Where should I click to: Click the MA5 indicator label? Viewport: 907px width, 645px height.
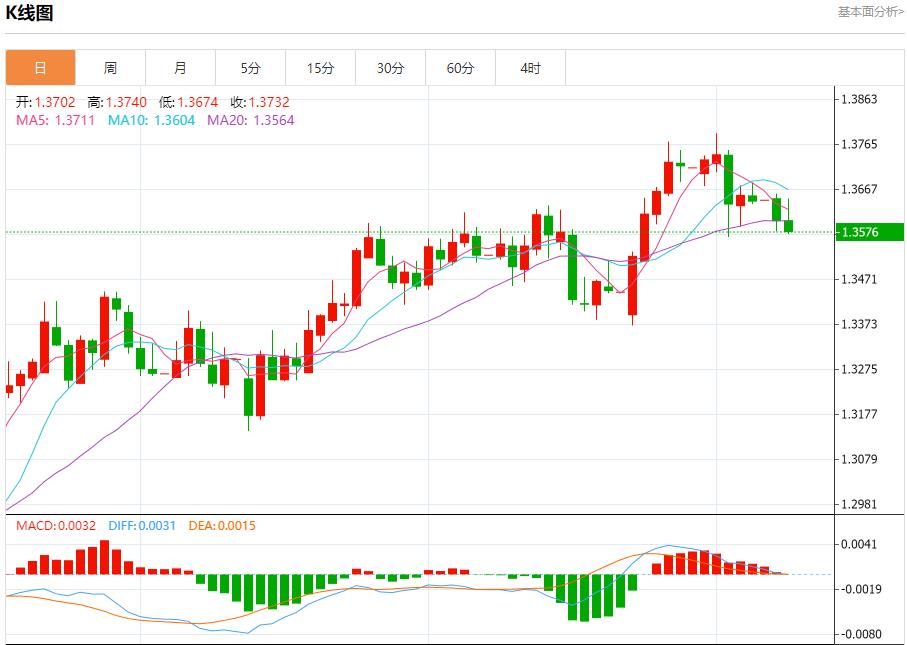(x=56, y=120)
